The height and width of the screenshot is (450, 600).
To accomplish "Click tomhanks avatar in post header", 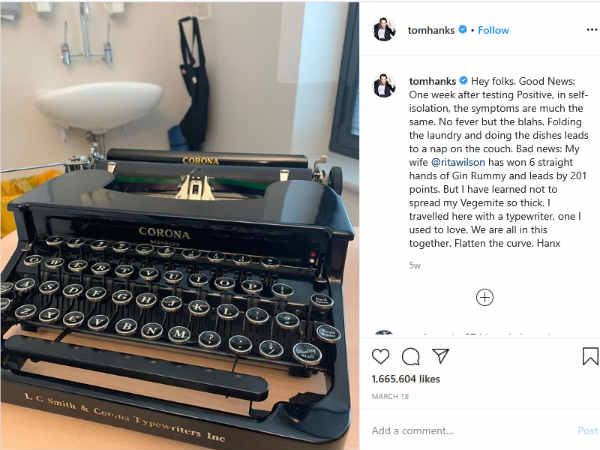I will pos(384,29).
